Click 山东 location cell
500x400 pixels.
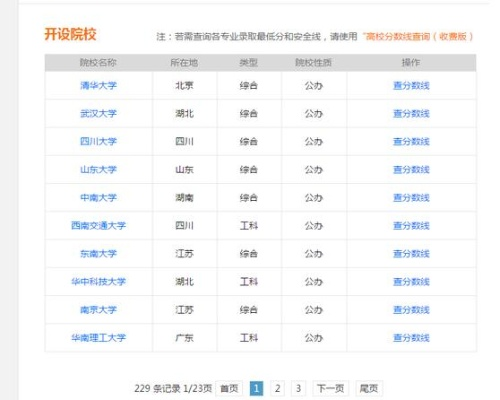pyautogui.click(x=184, y=170)
